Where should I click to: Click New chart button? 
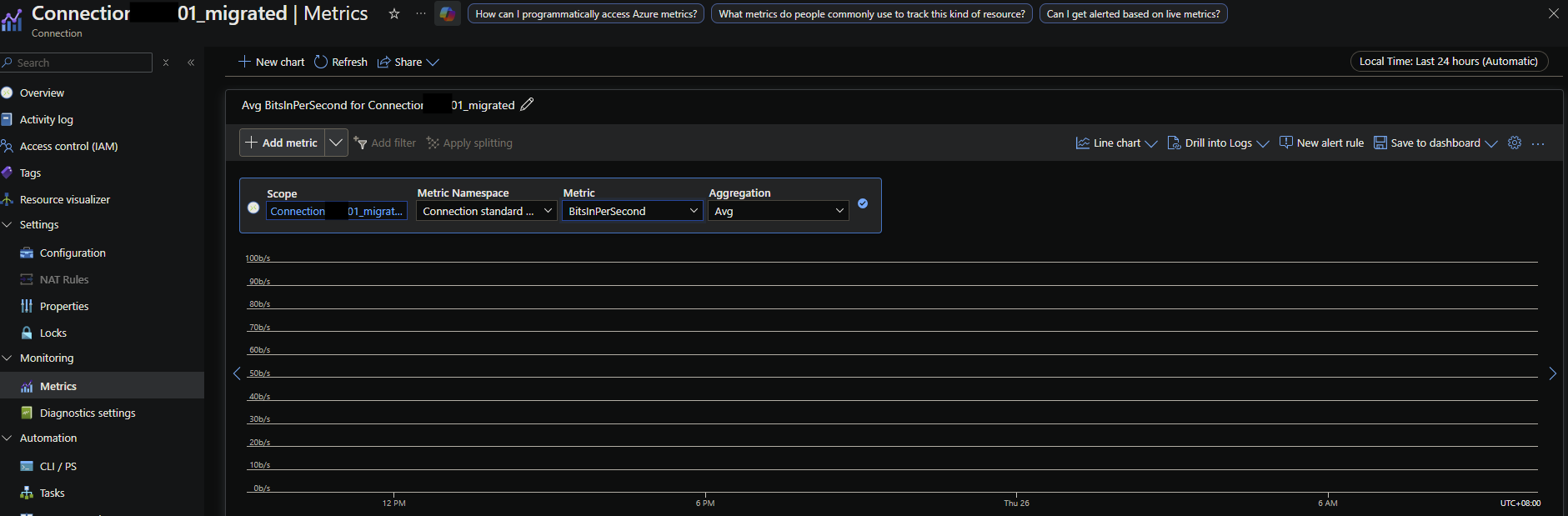click(x=272, y=62)
